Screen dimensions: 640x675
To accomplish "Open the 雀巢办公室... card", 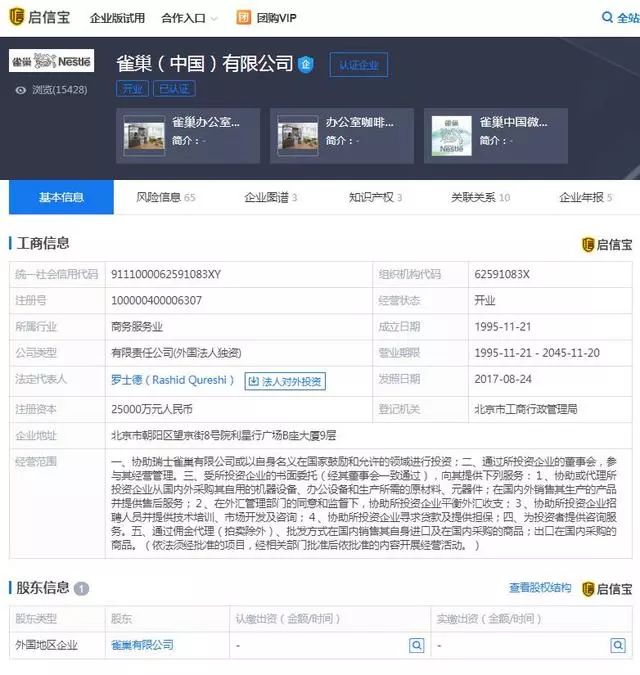I will (x=188, y=136).
